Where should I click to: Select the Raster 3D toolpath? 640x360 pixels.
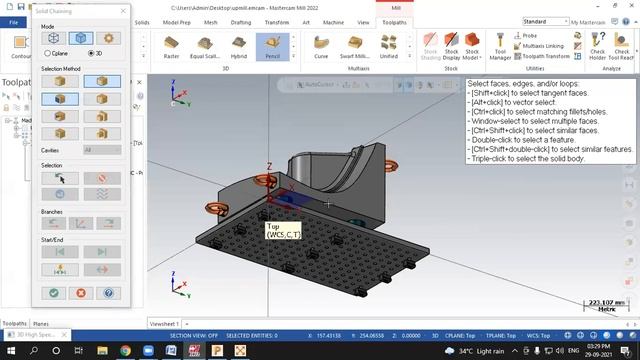(x=171, y=47)
